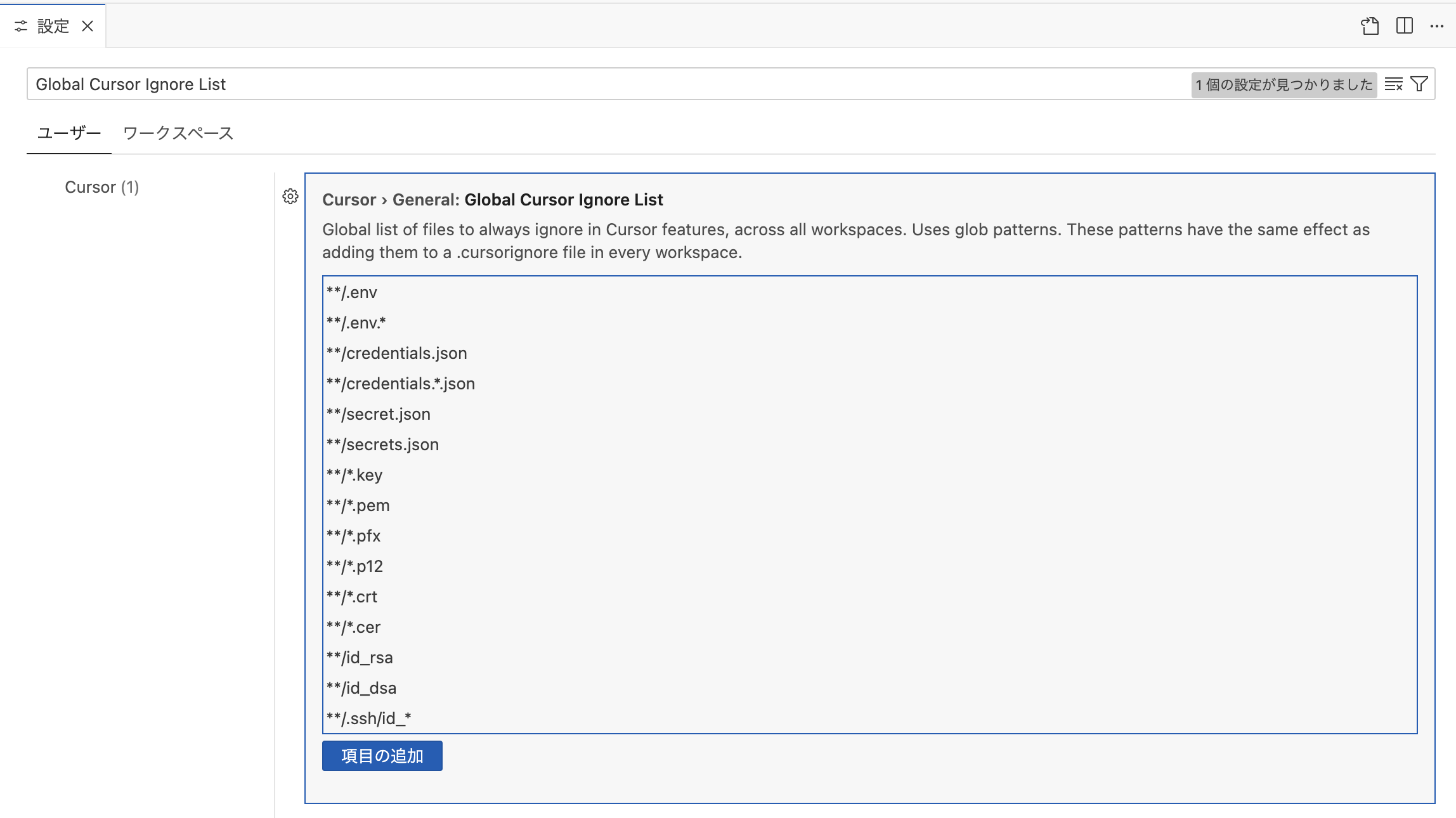Image resolution: width=1456 pixels, height=818 pixels.
Task: Select Cursor (1) in the settings tree
Action: 101,187
